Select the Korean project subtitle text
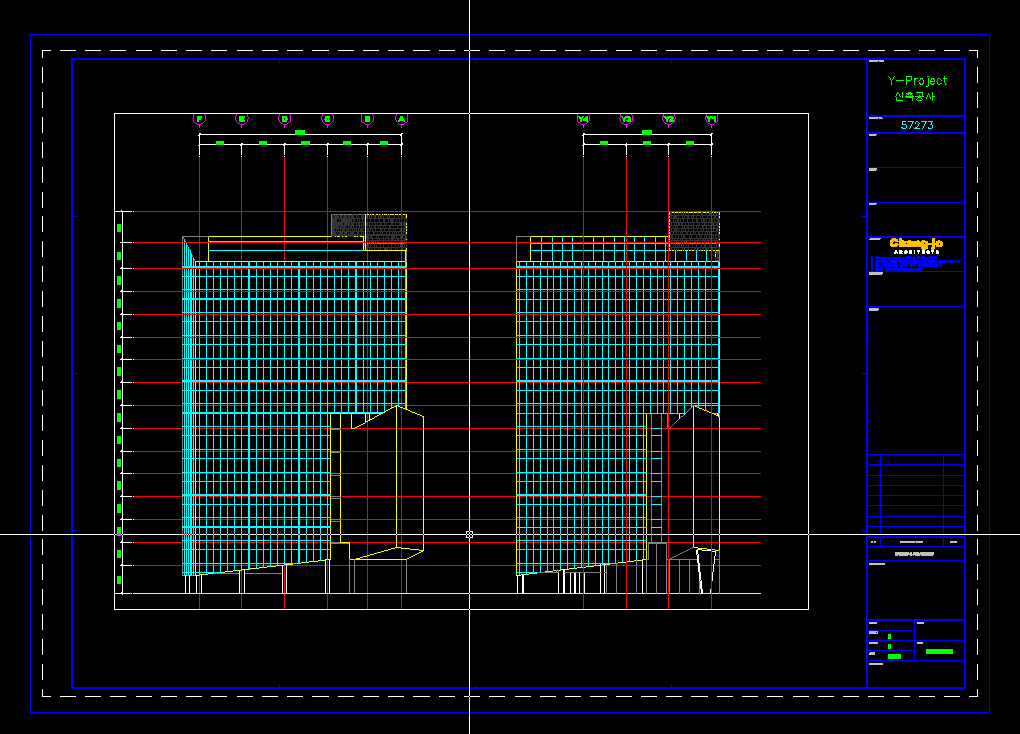 click(914, 97)
